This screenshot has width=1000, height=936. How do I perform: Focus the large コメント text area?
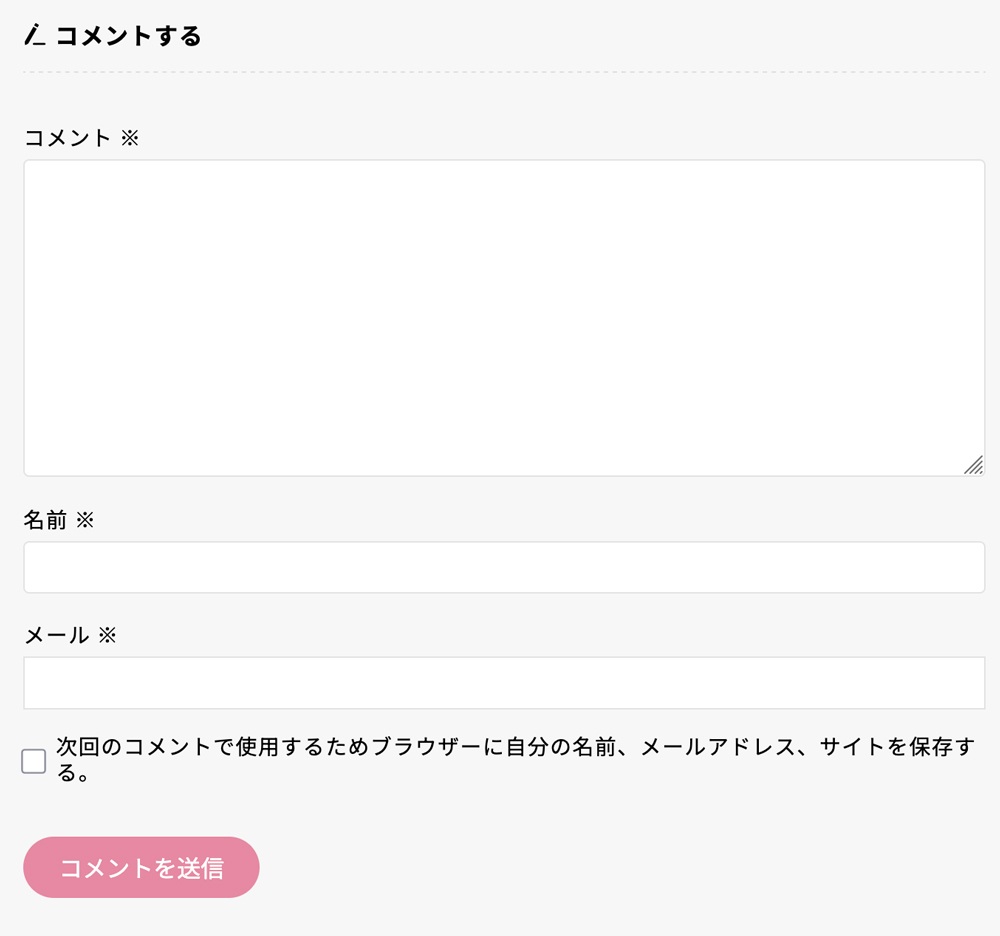(x=504, y=318)
